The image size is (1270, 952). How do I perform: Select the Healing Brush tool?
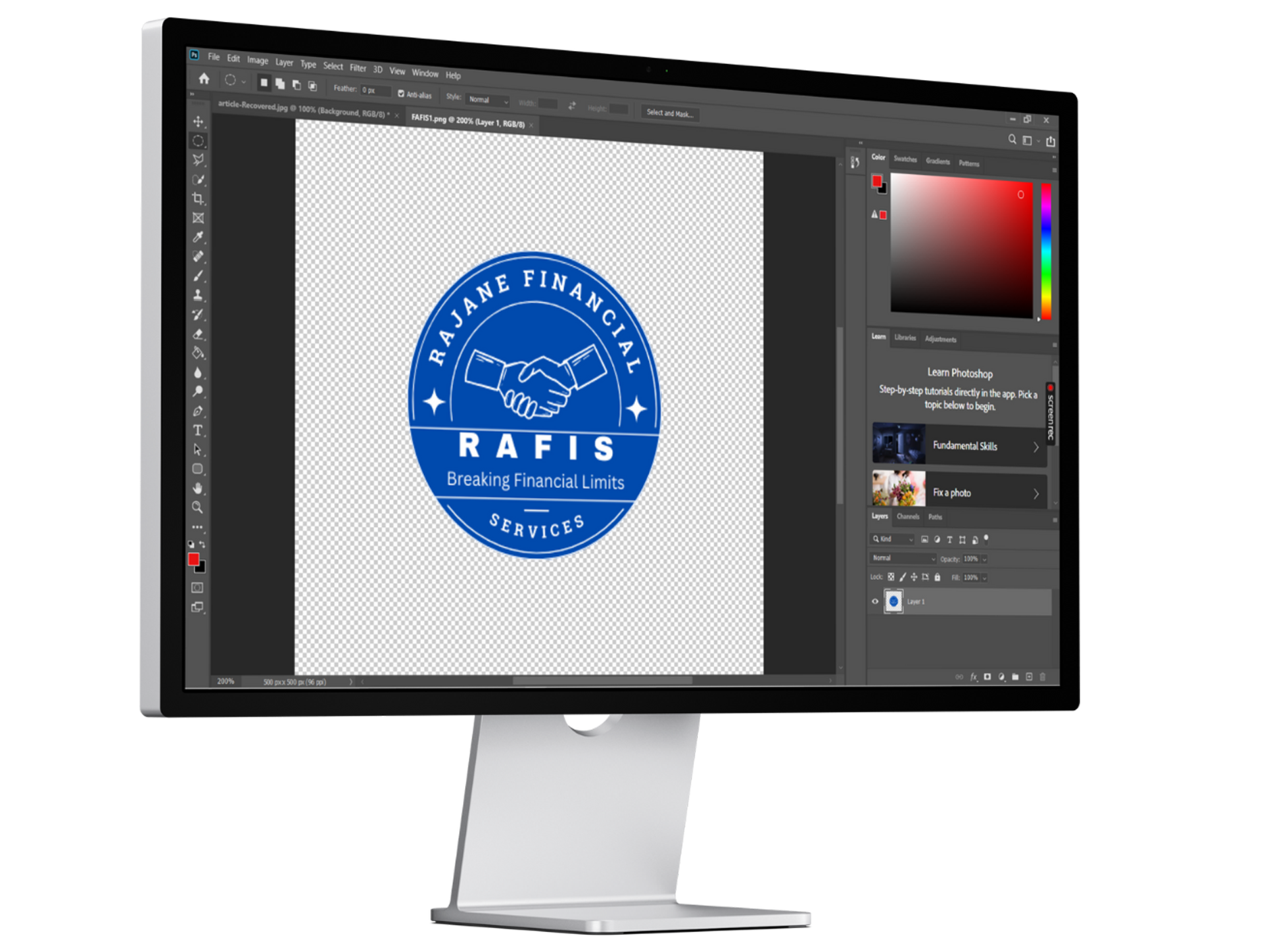(x=198, y=256)
